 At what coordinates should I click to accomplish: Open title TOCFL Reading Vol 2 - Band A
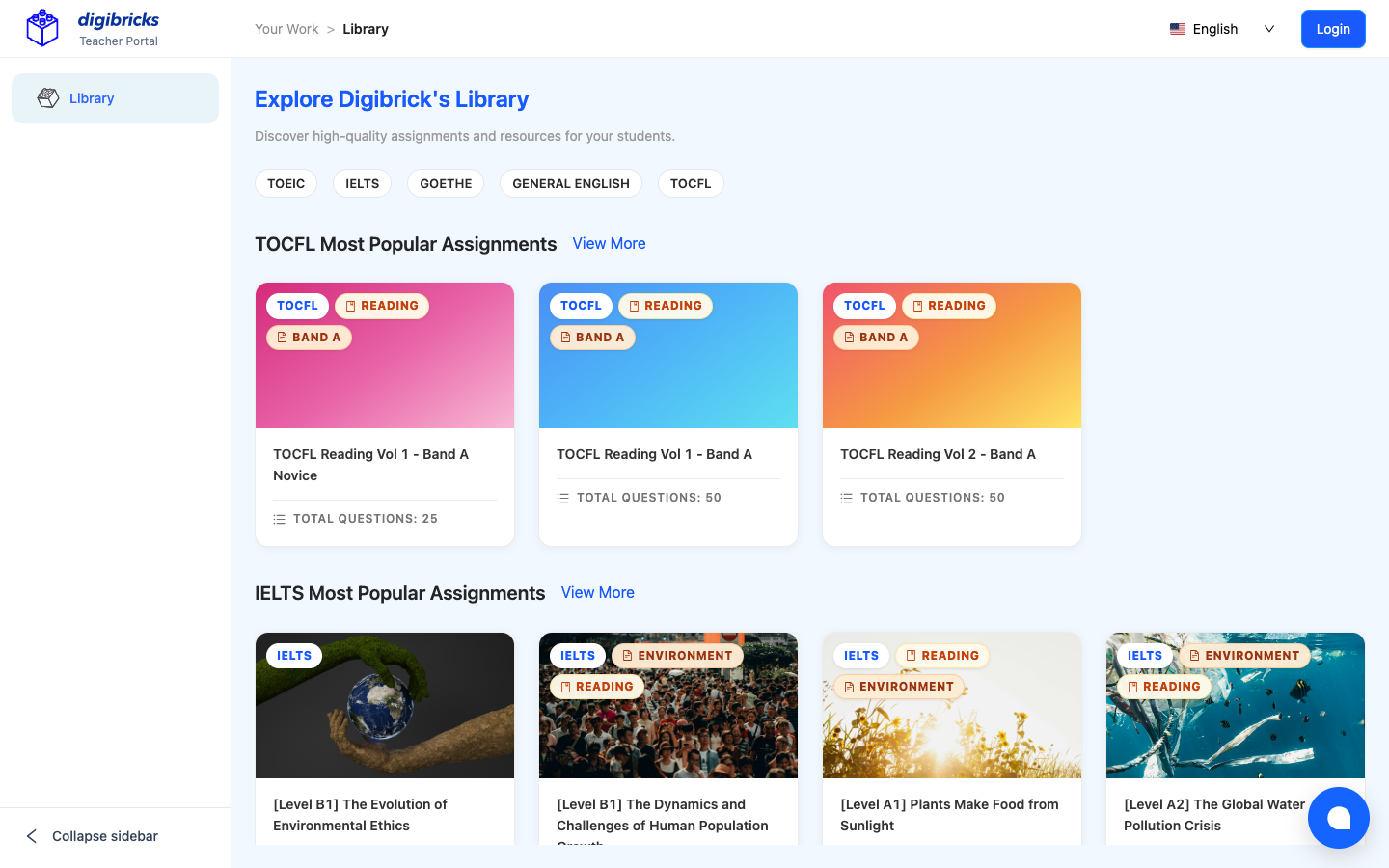pos(938,454)
